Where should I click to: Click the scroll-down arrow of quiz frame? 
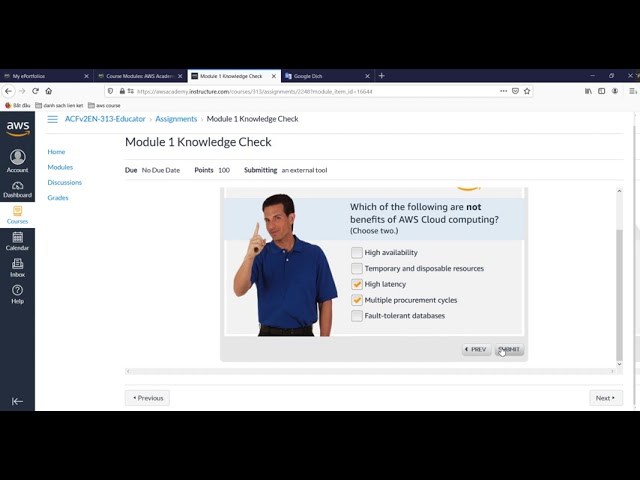click(619, 364)
